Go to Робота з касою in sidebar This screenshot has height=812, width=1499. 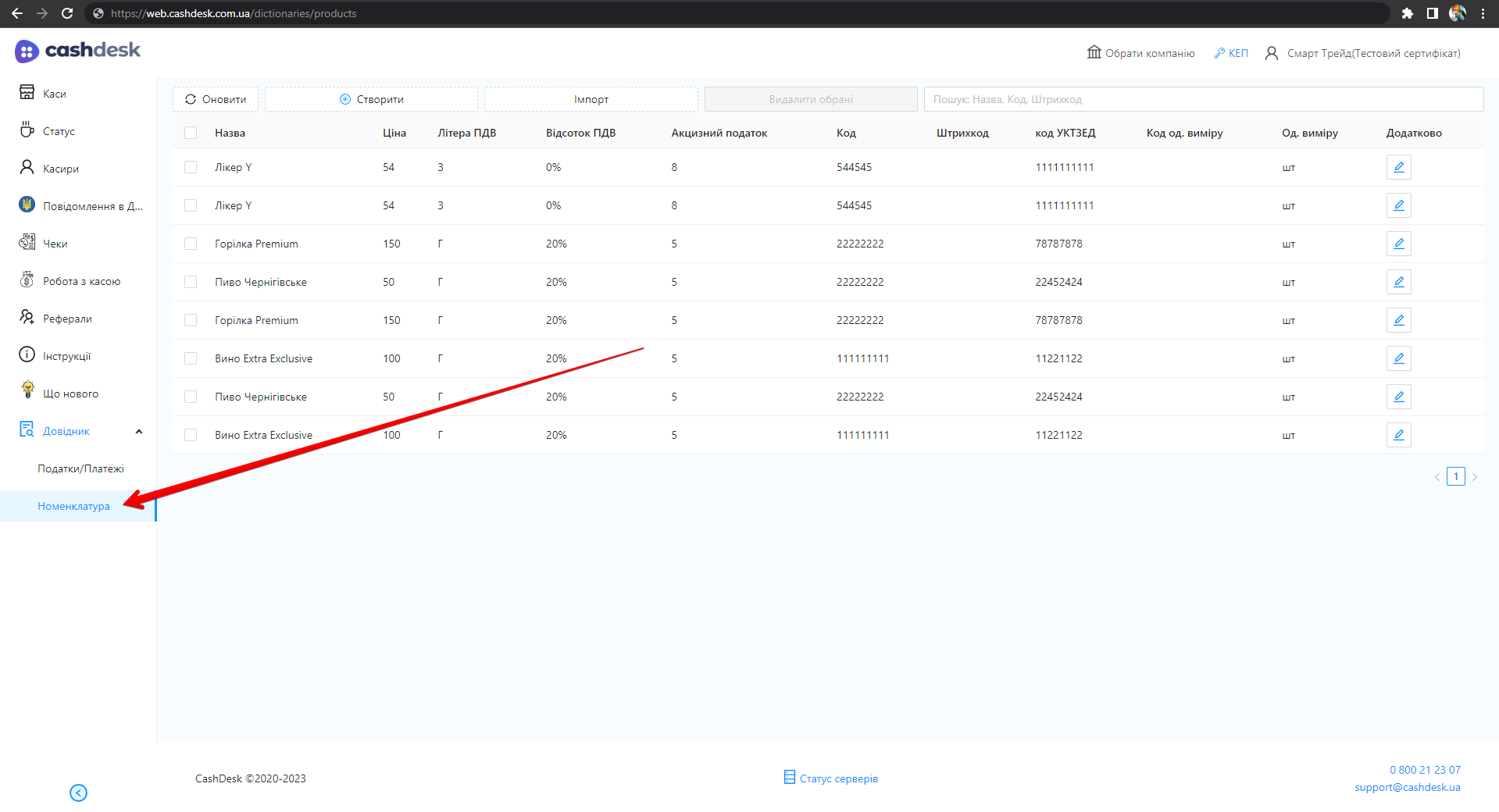[81, 281]
